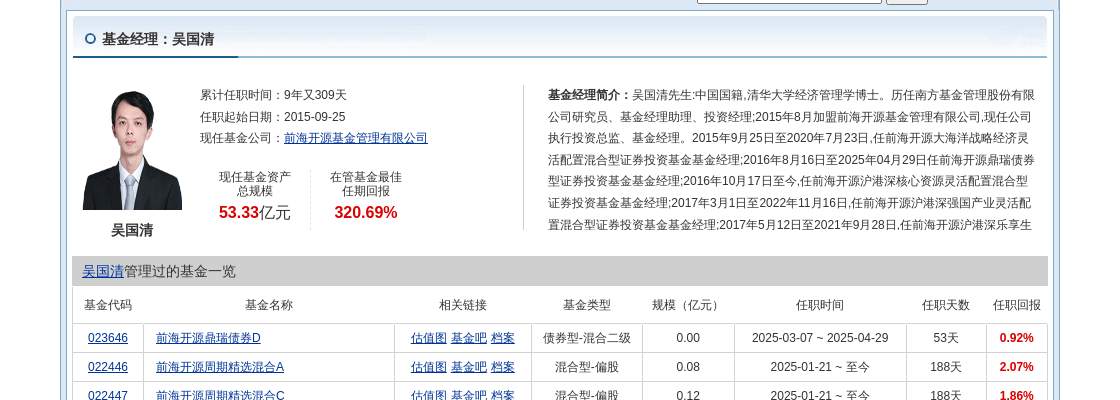
Task: Click the 相关链接 column header
Action: (463, 305)
